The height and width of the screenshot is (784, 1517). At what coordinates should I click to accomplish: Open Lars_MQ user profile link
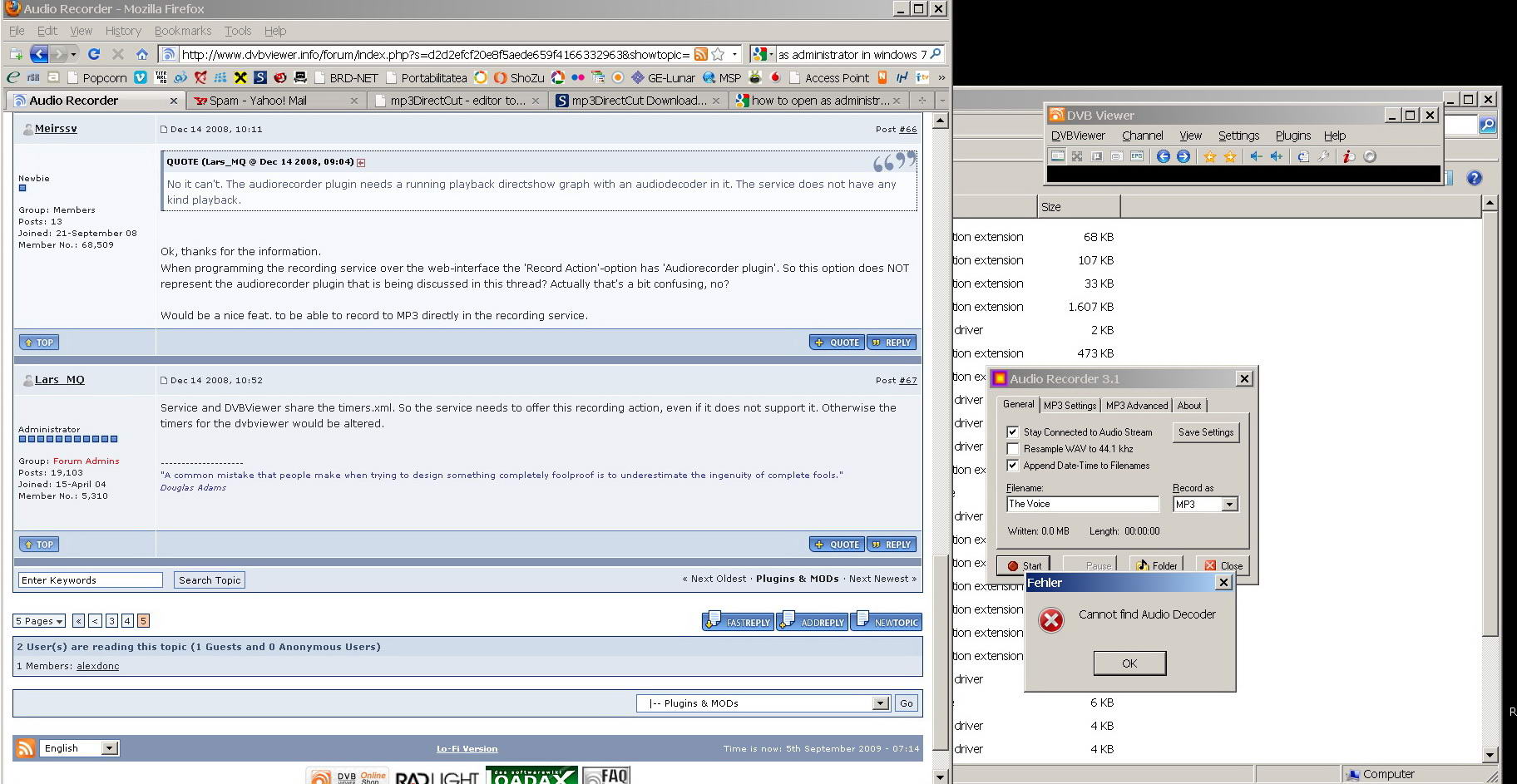[59, 380]
